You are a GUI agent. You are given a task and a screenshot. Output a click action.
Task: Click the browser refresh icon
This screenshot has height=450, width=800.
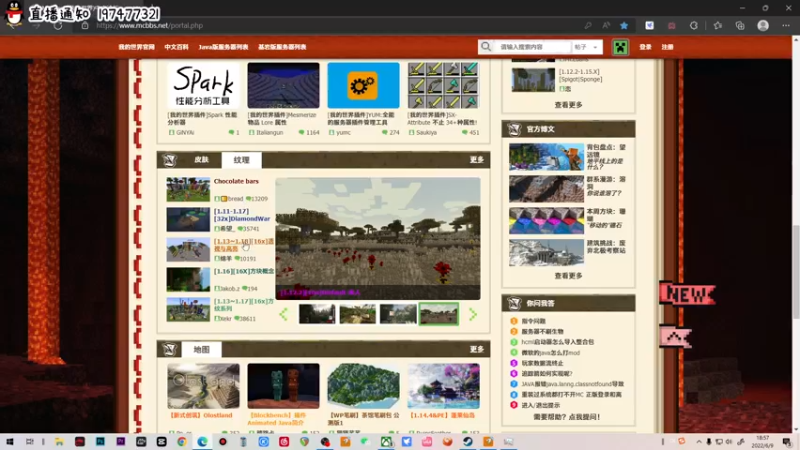point(58,26)
